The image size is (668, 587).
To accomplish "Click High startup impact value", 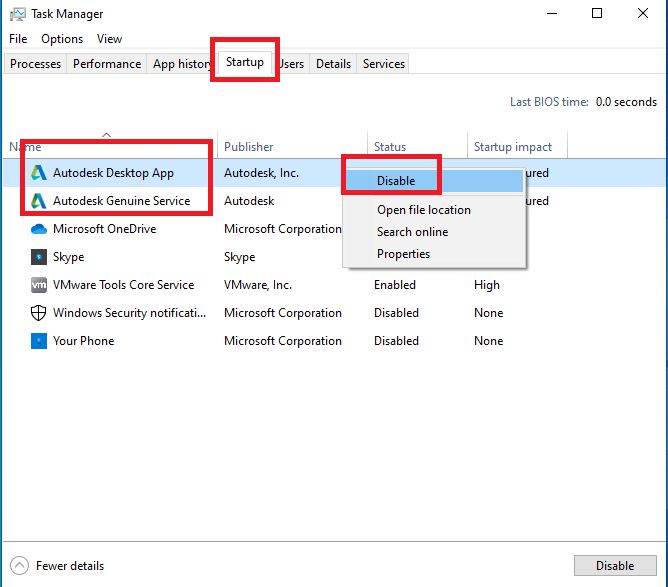I will [x=487, y=285].
